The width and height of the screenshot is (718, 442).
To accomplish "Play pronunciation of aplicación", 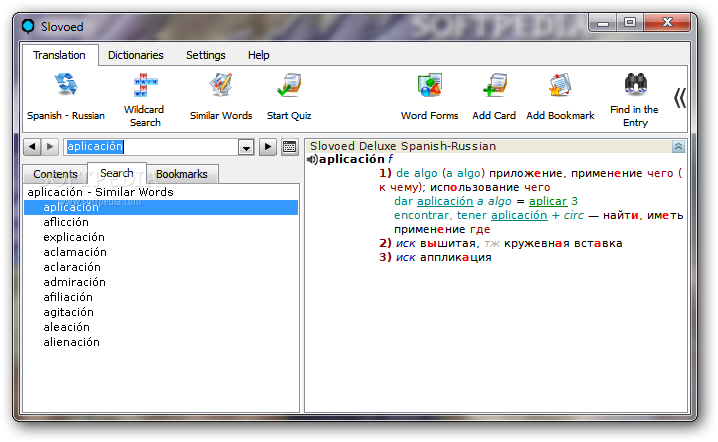I will (x=312, y=159).
